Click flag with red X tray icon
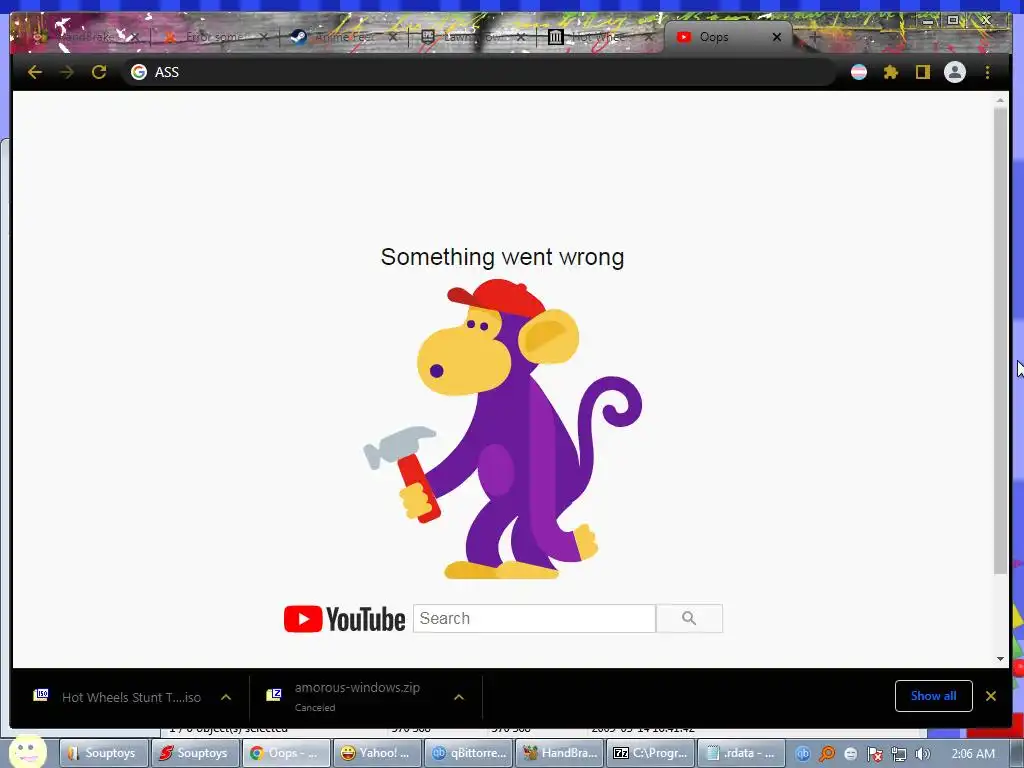 click(874, 754)
